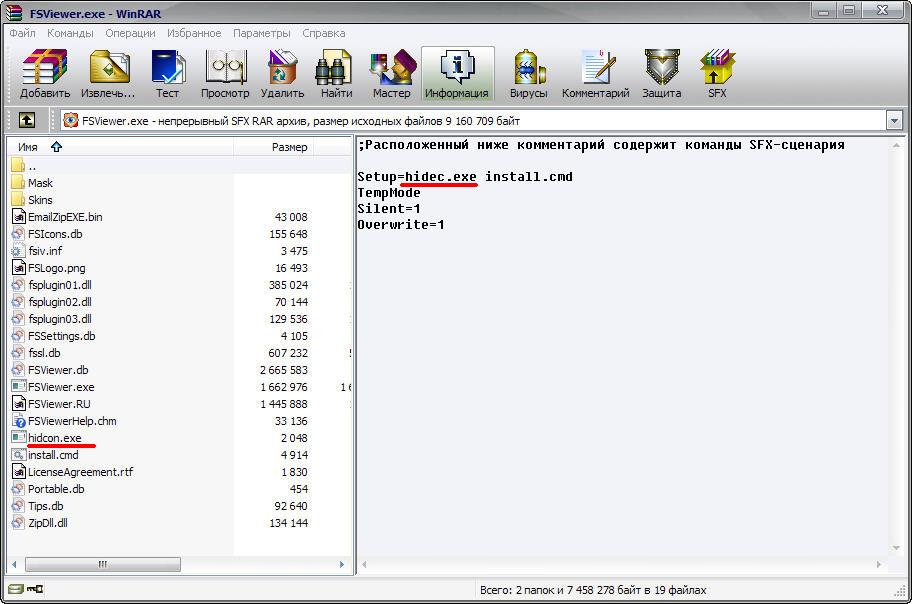Open the Операции menu
This screenshot has height=604, width=912.
[130, 33]
